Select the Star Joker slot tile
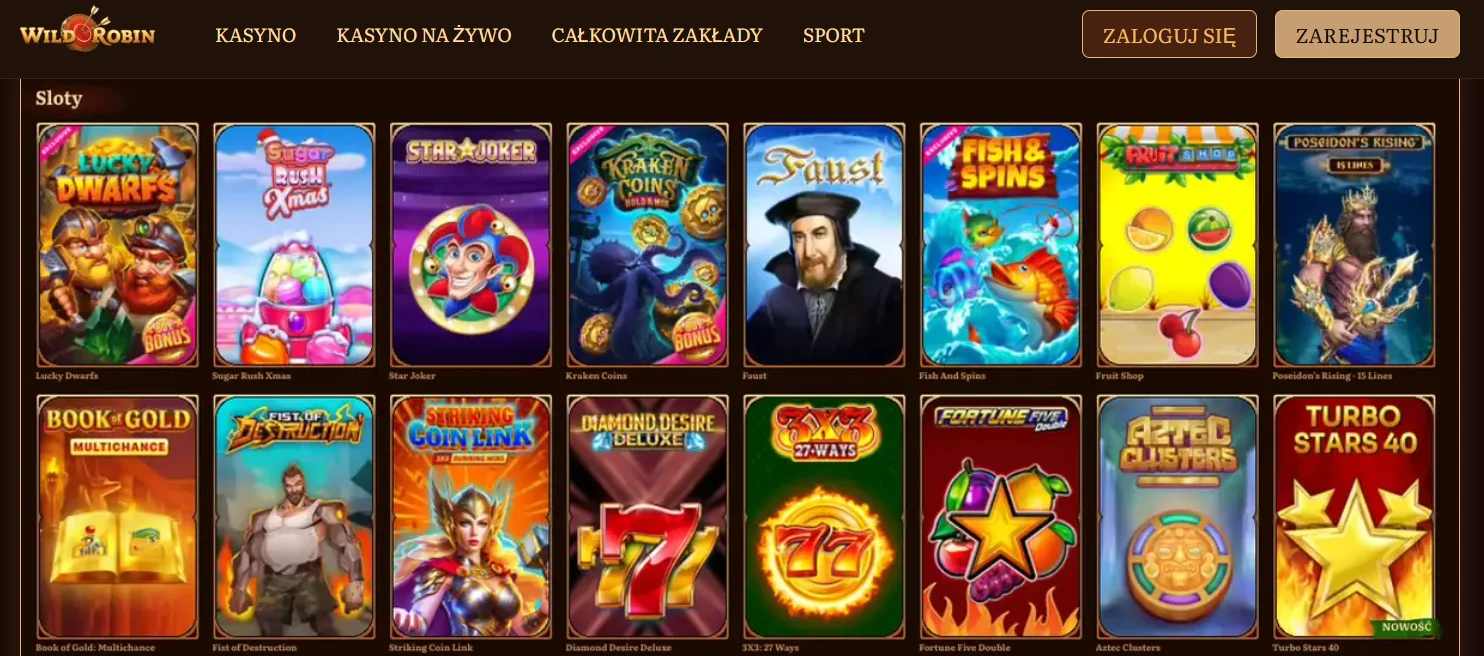 pos(471,245)
